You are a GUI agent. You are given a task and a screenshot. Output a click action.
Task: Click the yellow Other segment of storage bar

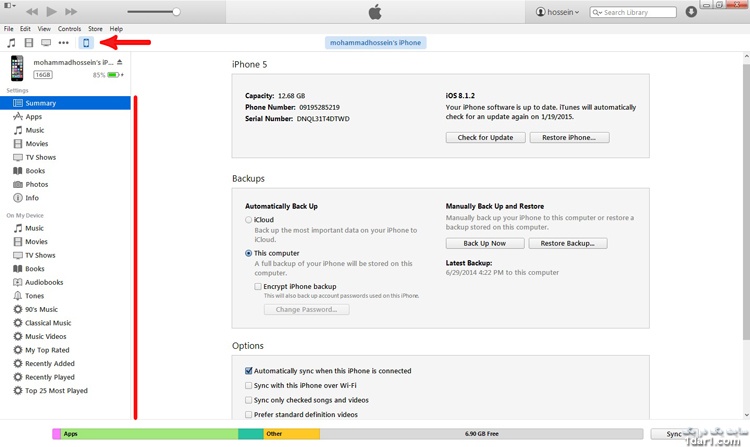pyautogui.click(x=292, y=434)
